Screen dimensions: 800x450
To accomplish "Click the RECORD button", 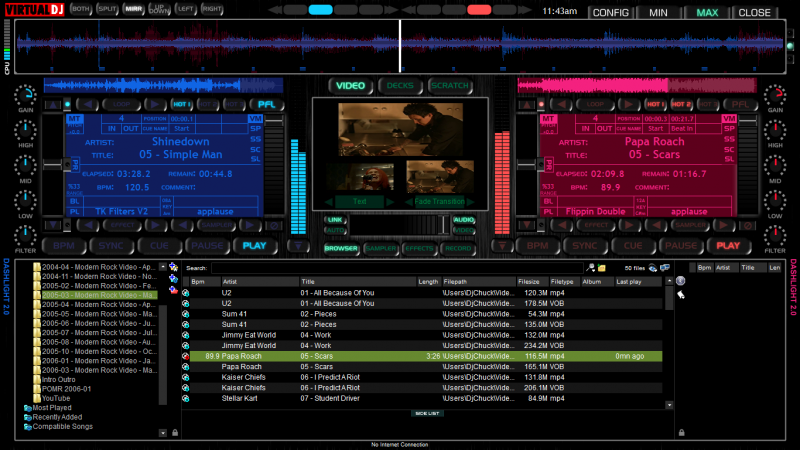I will (458, 248).
